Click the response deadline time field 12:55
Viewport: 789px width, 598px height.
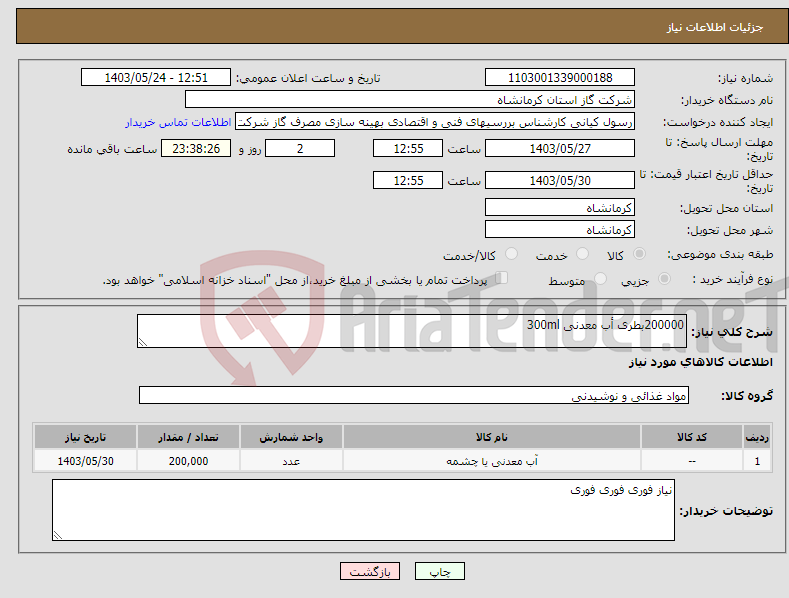point(408,148)
